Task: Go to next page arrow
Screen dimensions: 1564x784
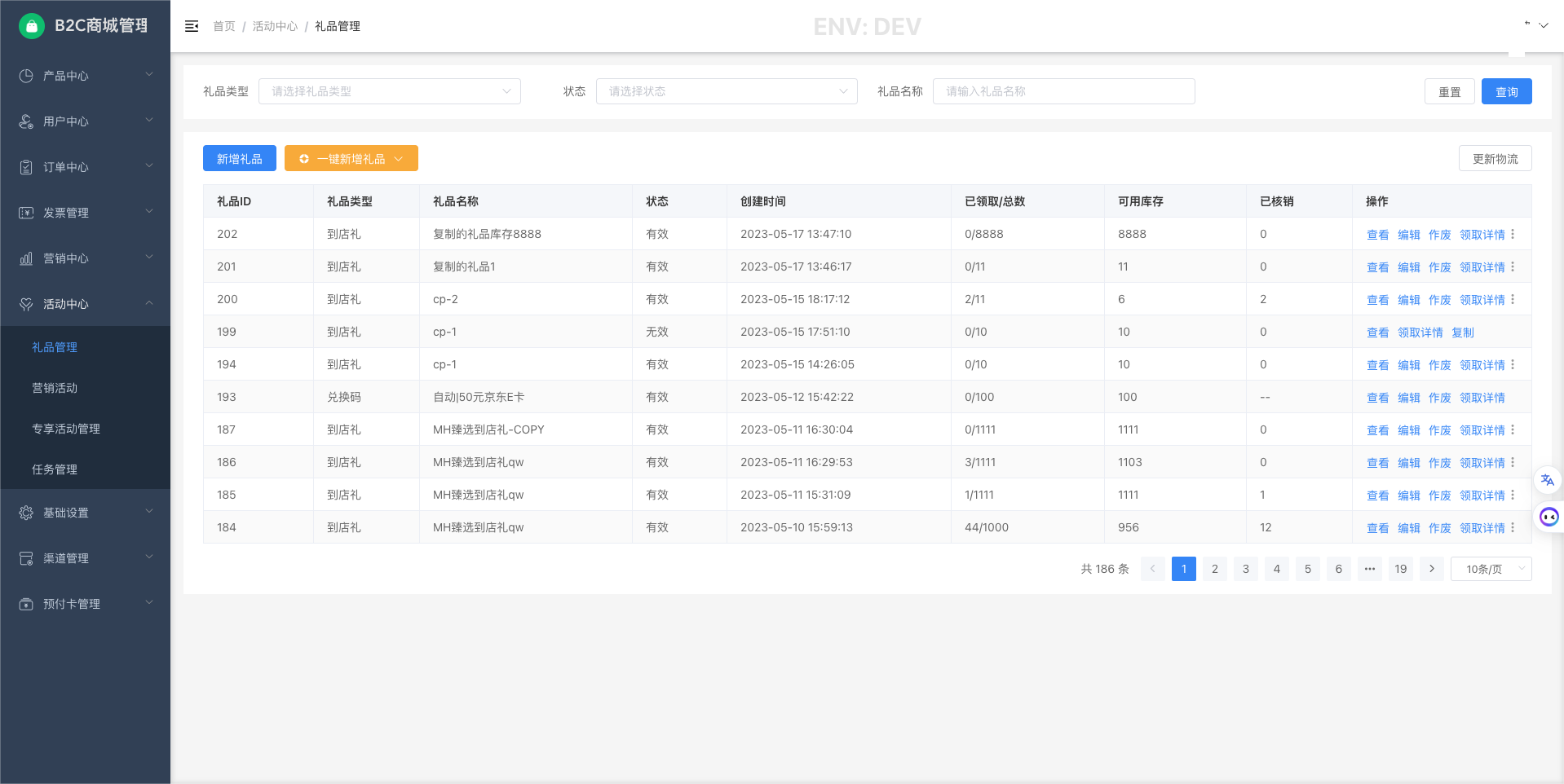Action: 1432,569
